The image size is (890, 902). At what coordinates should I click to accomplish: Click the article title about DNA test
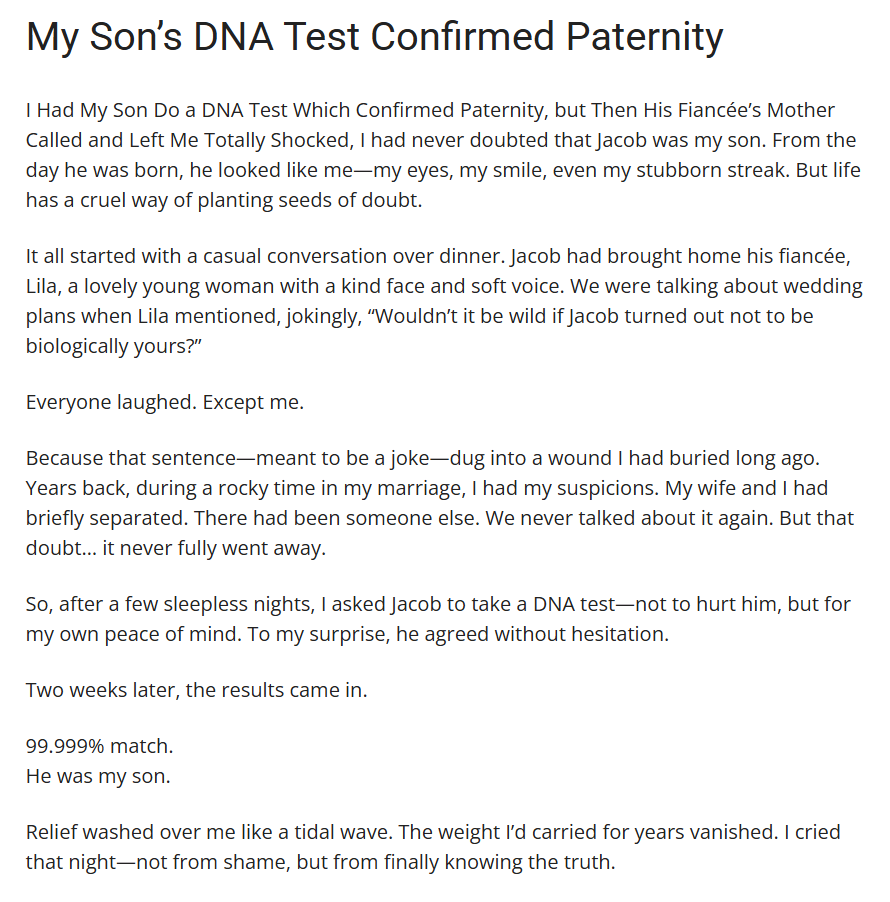pyautogui.click(x=374, y=38)
